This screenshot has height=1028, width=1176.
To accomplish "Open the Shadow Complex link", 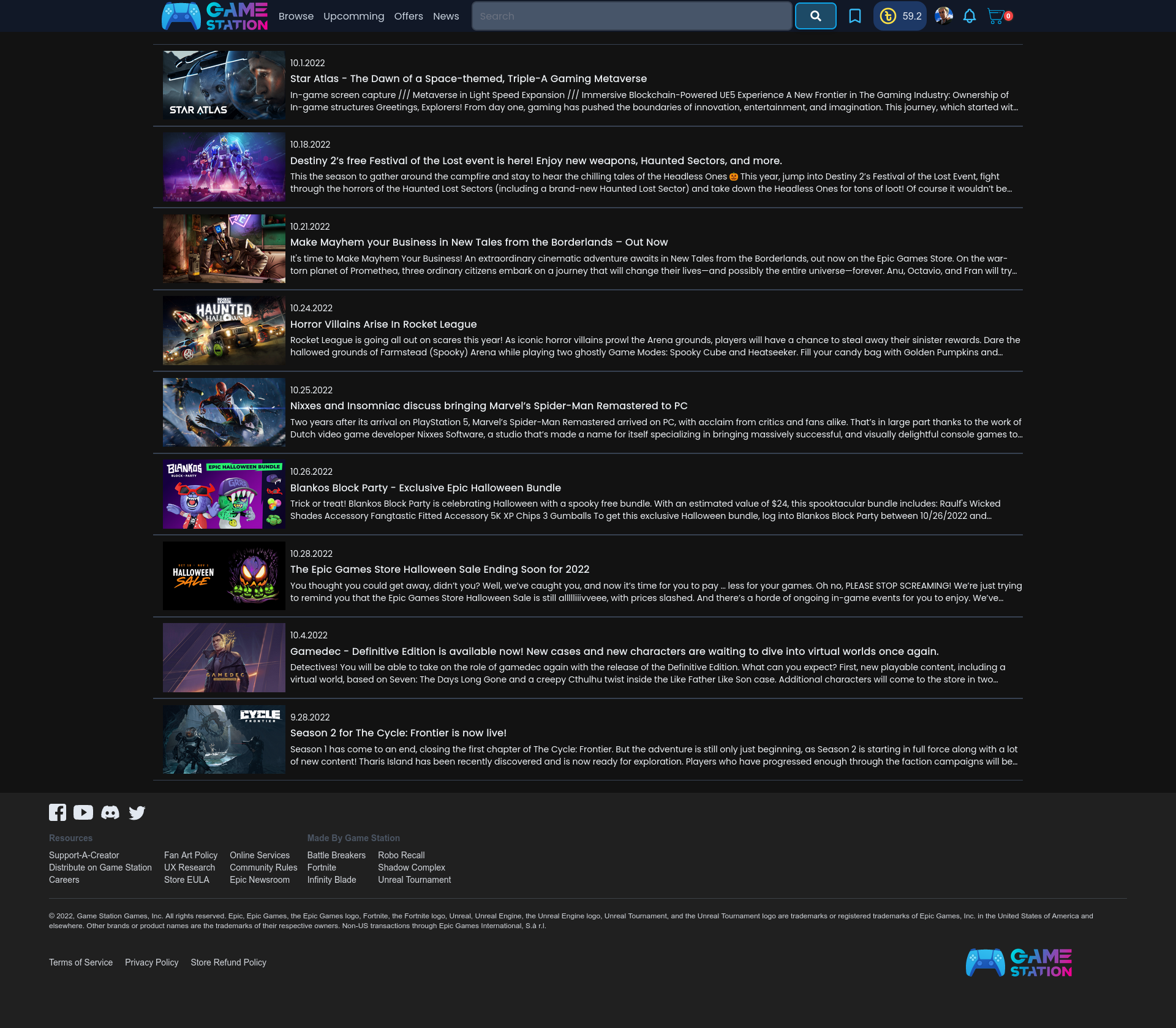I will point(412,867).
